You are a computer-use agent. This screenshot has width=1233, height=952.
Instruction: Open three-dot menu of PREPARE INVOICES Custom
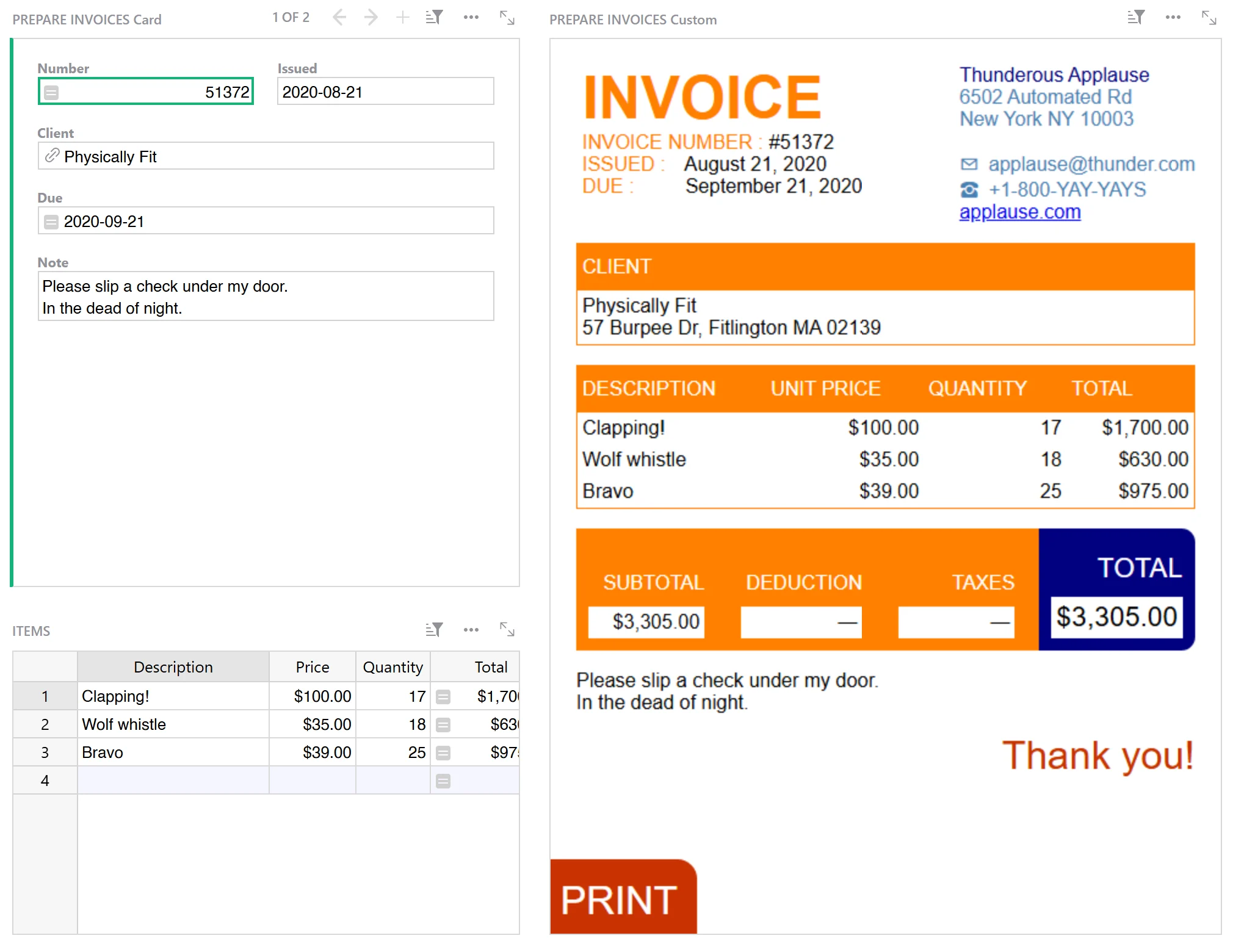[1173, 17]
